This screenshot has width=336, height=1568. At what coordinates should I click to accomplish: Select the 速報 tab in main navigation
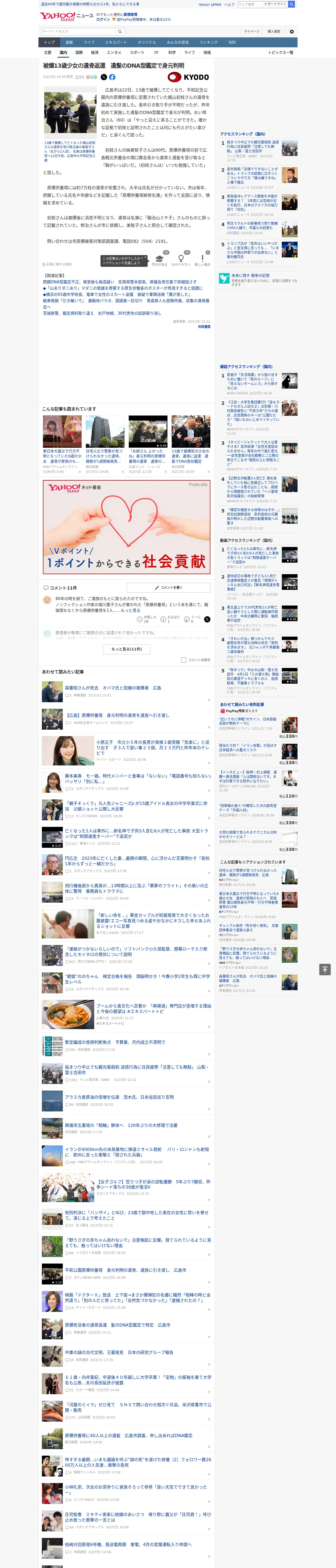tap(69, 43)
